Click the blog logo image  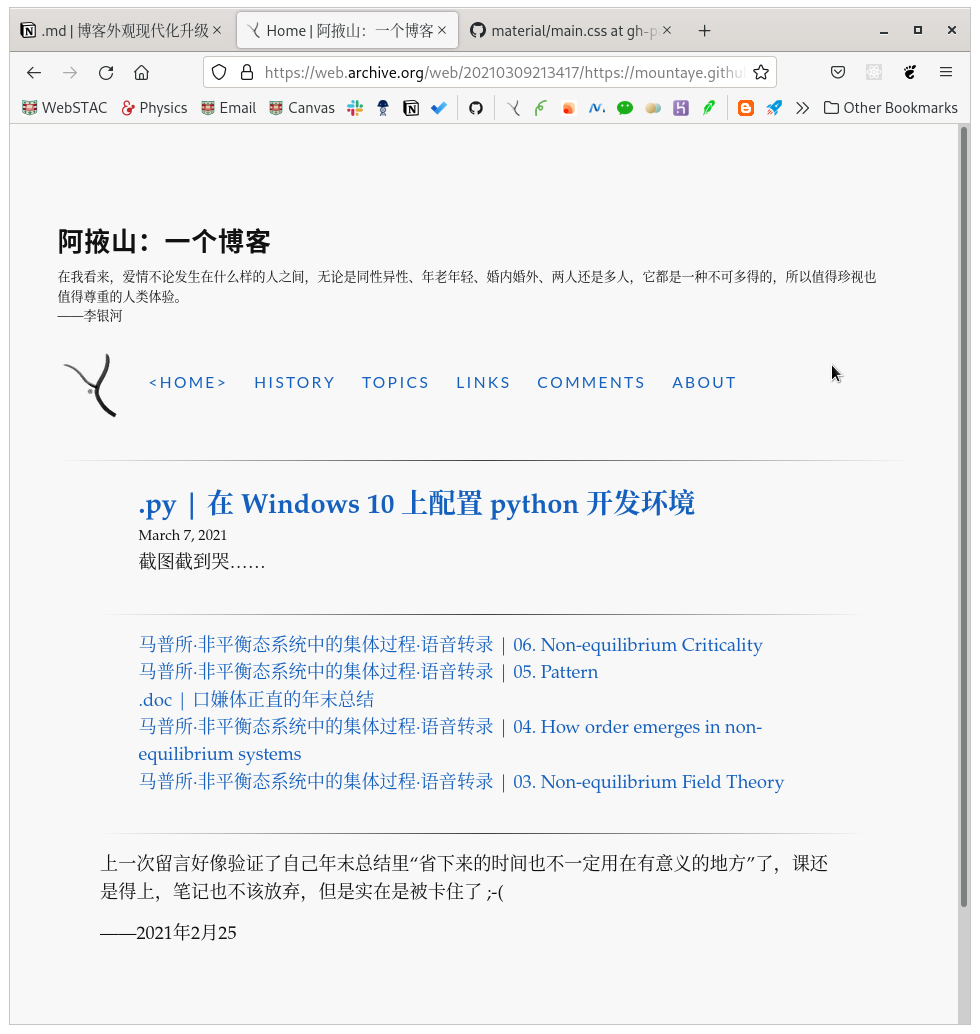pos(90,384)
